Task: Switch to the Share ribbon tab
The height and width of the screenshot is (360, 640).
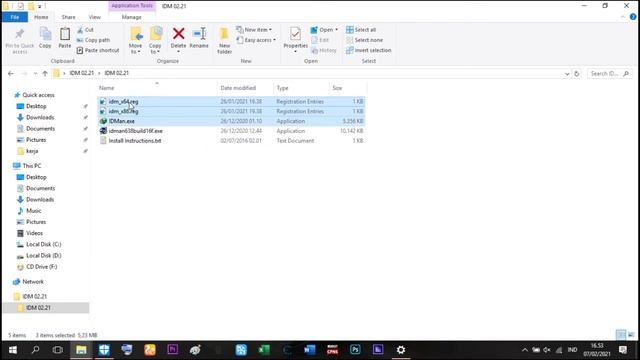Action: pos(68,17)
